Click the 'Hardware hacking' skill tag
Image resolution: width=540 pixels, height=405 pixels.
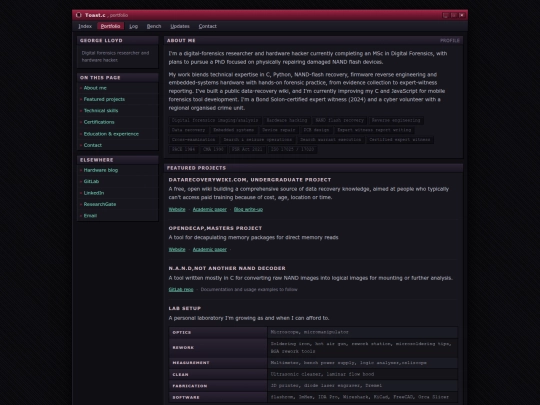coord(287,120)
